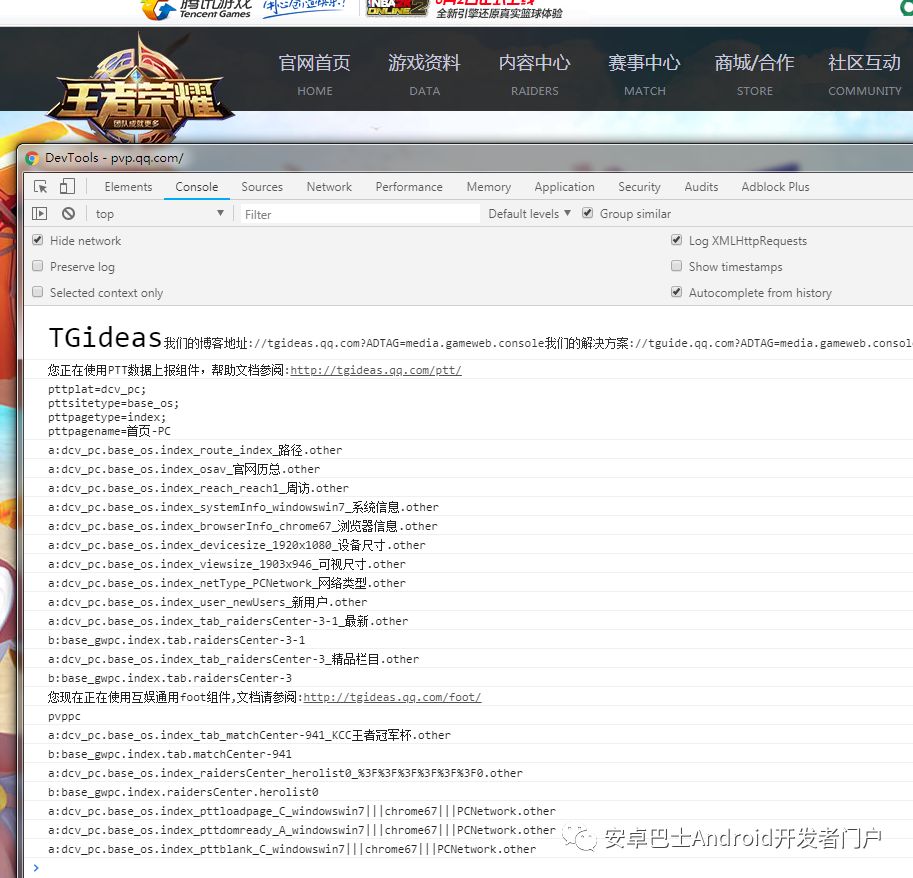
Task: Clear console with the ban icon
Action: (x=68, y=214)
